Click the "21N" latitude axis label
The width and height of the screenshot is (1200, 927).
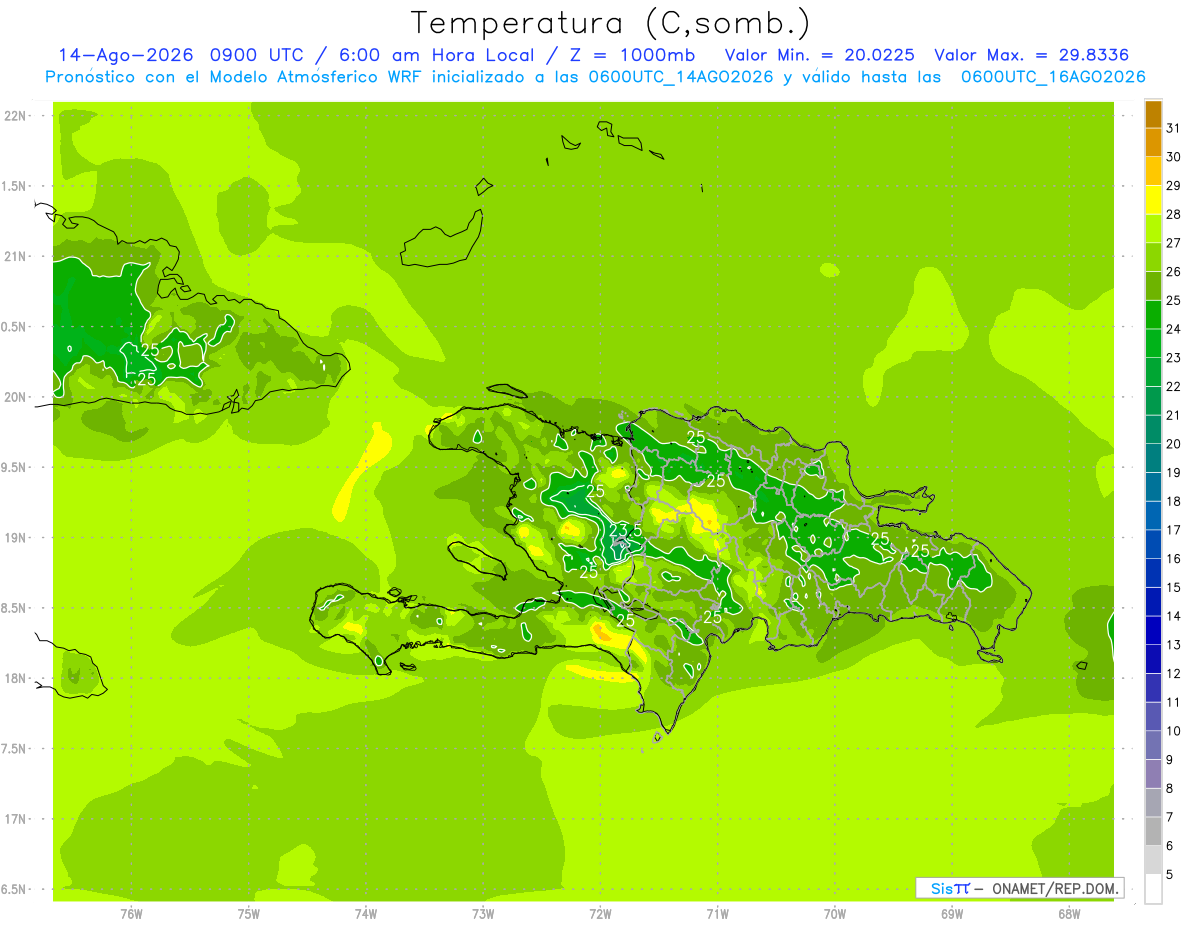[x=16, y=257]
